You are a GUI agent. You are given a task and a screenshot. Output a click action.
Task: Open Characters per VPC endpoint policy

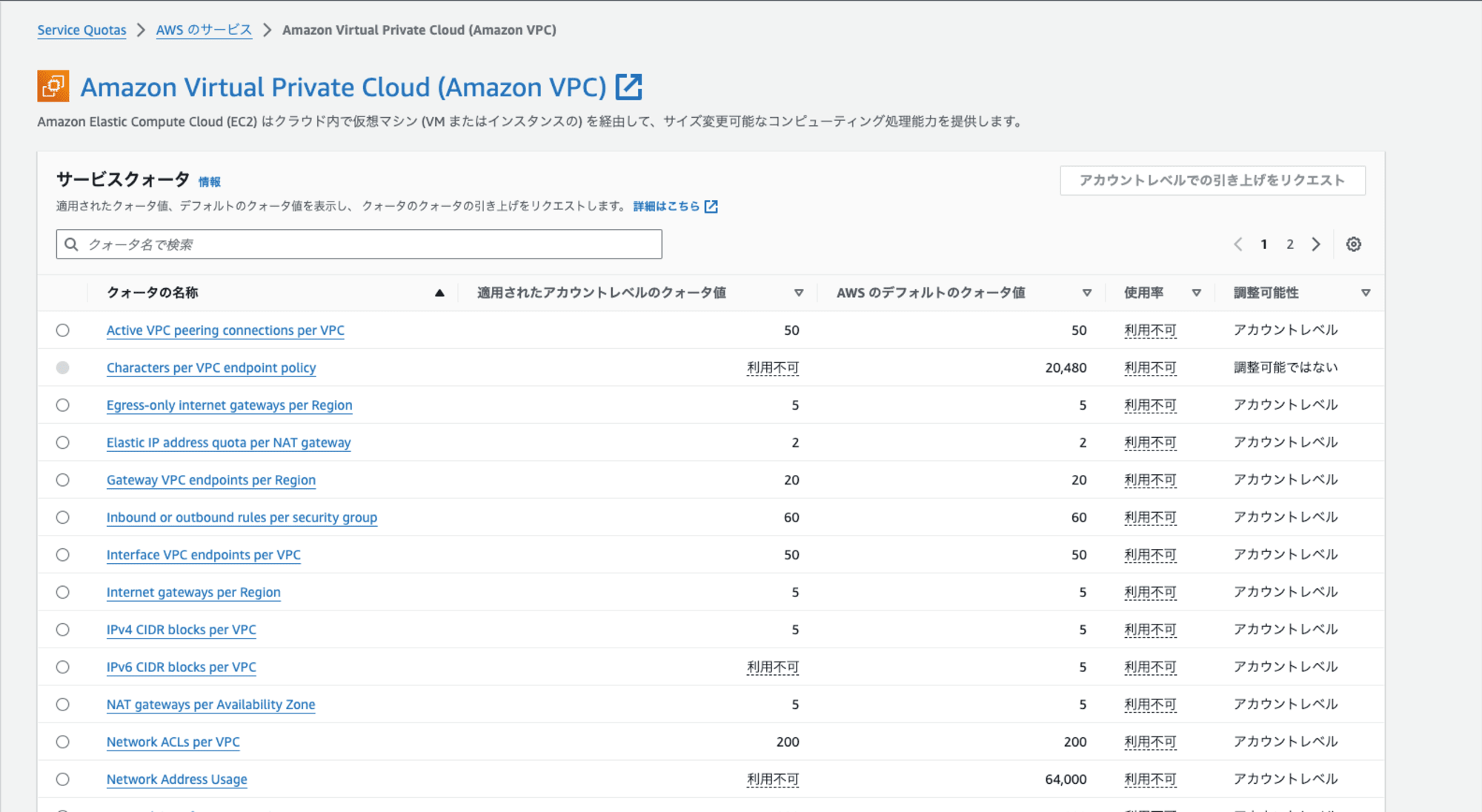211,367
